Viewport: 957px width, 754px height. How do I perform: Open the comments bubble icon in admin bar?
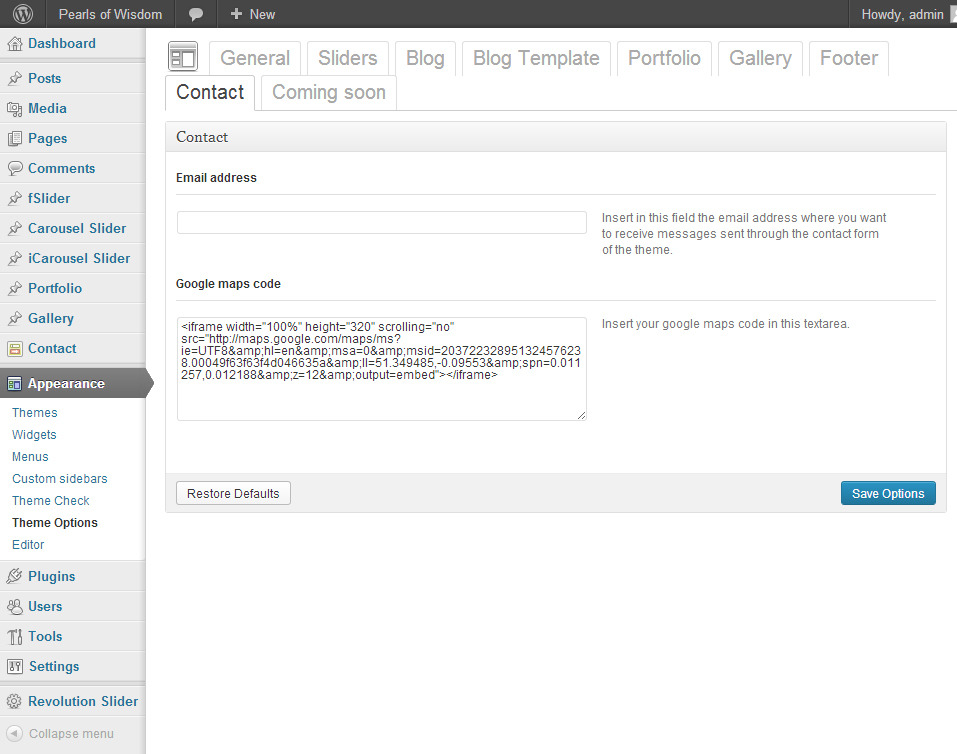click(196, 14)
